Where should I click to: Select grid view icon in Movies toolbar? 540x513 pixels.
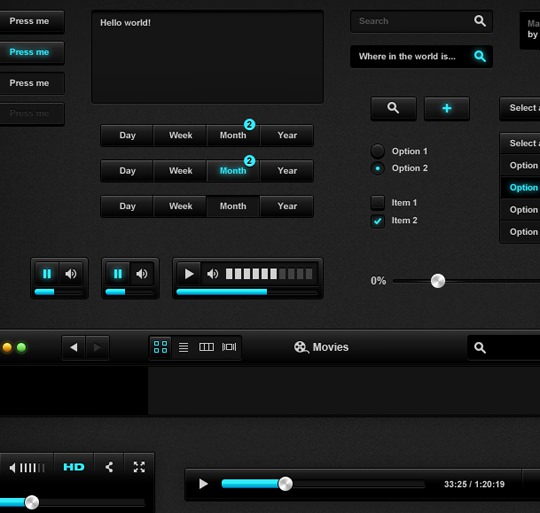[x=160, y=347]
